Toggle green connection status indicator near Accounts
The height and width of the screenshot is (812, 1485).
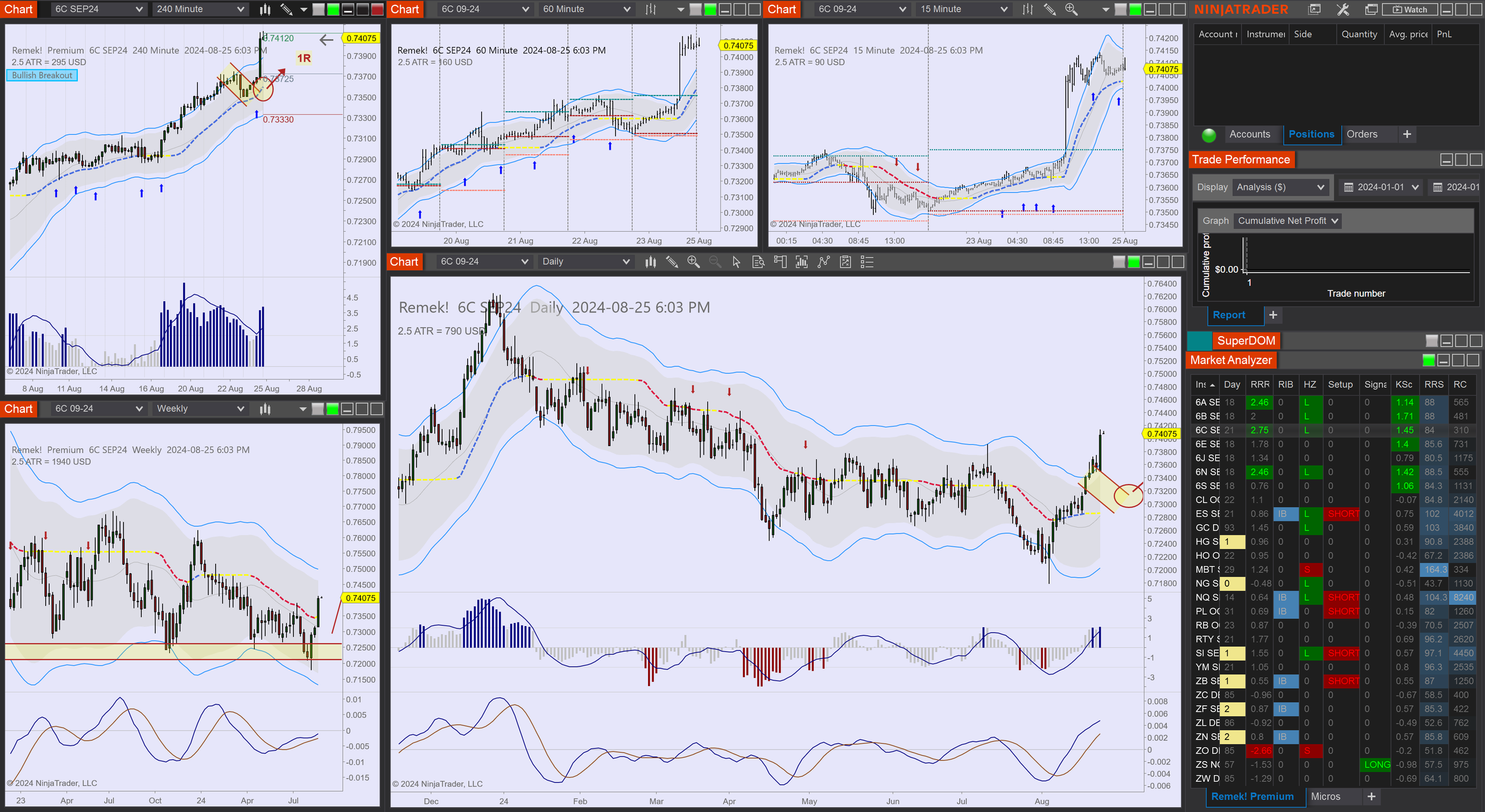(1209, 135)
